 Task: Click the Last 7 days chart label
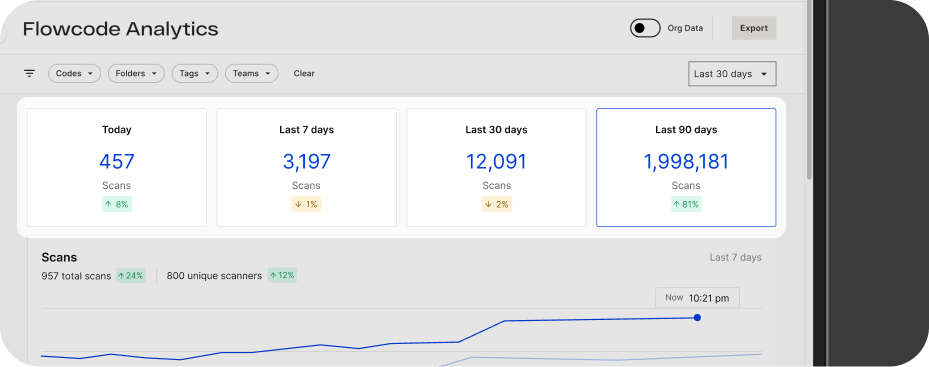coord(735,257)
